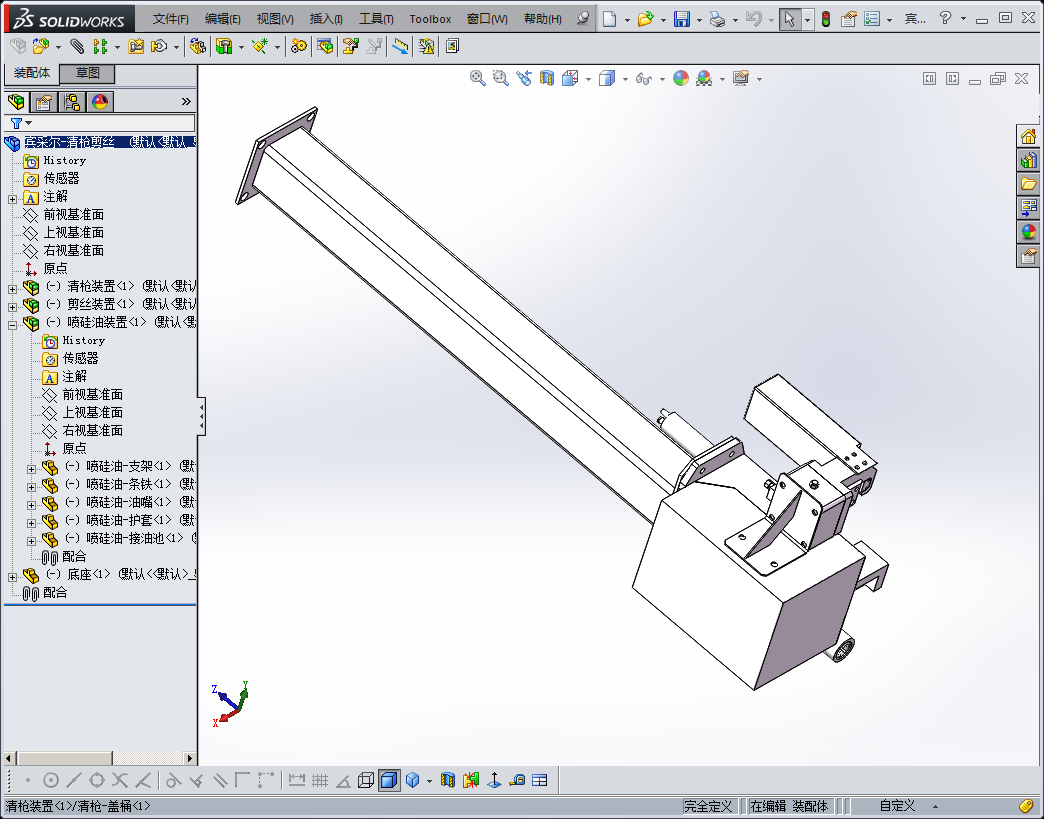Screen dimensions: 1044x819
Task: Select the DisplayManager color ball tab icon
Action: pyautogui.click(x=100, y=102)
